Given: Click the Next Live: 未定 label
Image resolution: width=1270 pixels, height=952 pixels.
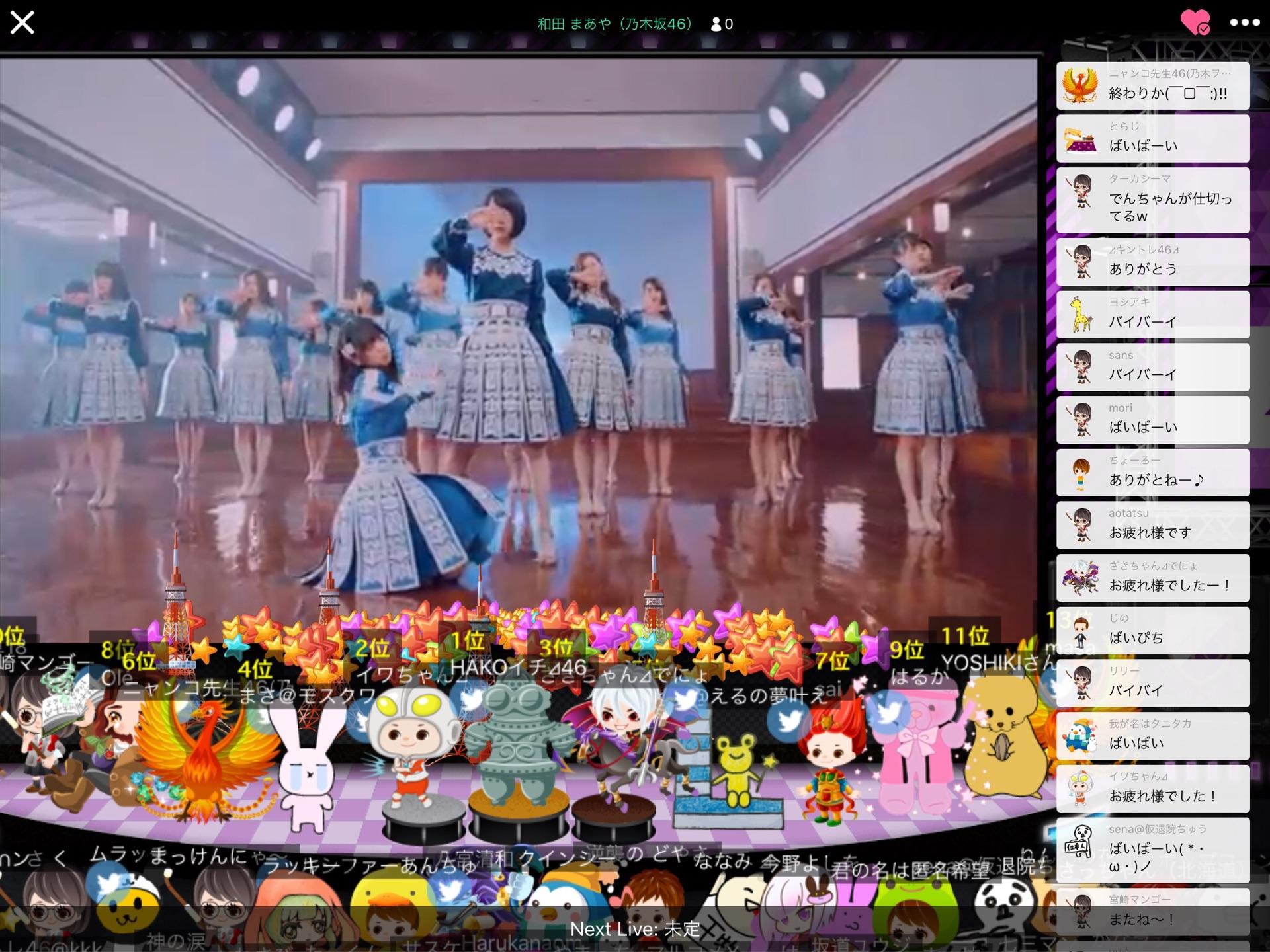Looking at the screenshot, I should click(x=635, y=929).
